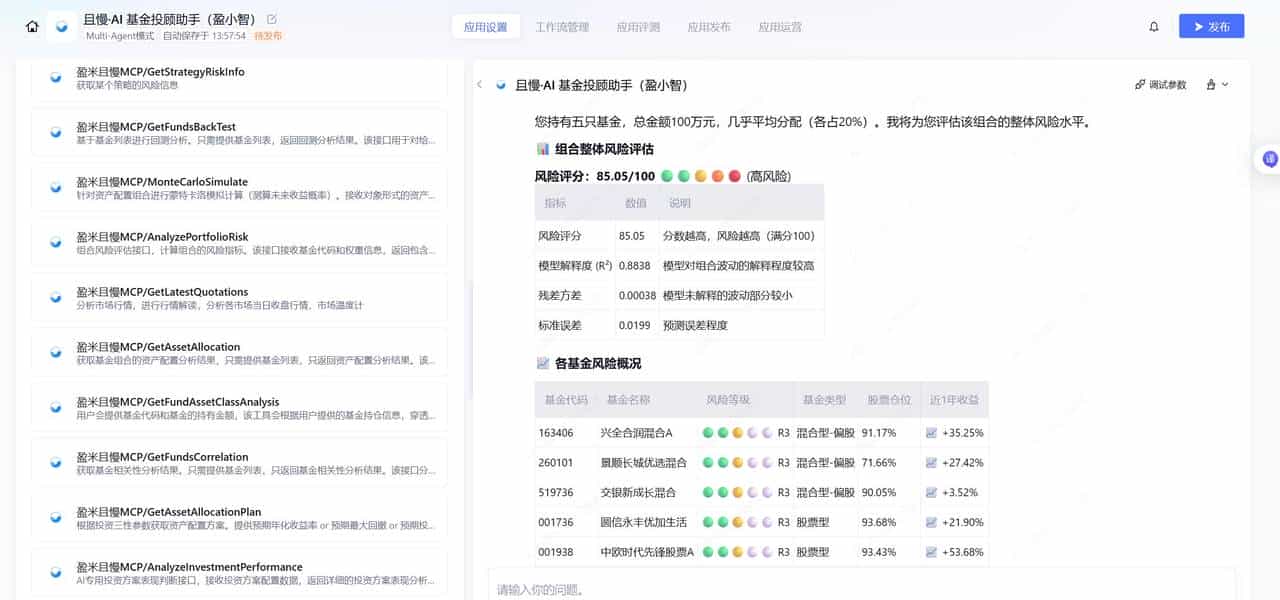Click the GetStrategyRiskInfo tool icon

click(55, 76)
